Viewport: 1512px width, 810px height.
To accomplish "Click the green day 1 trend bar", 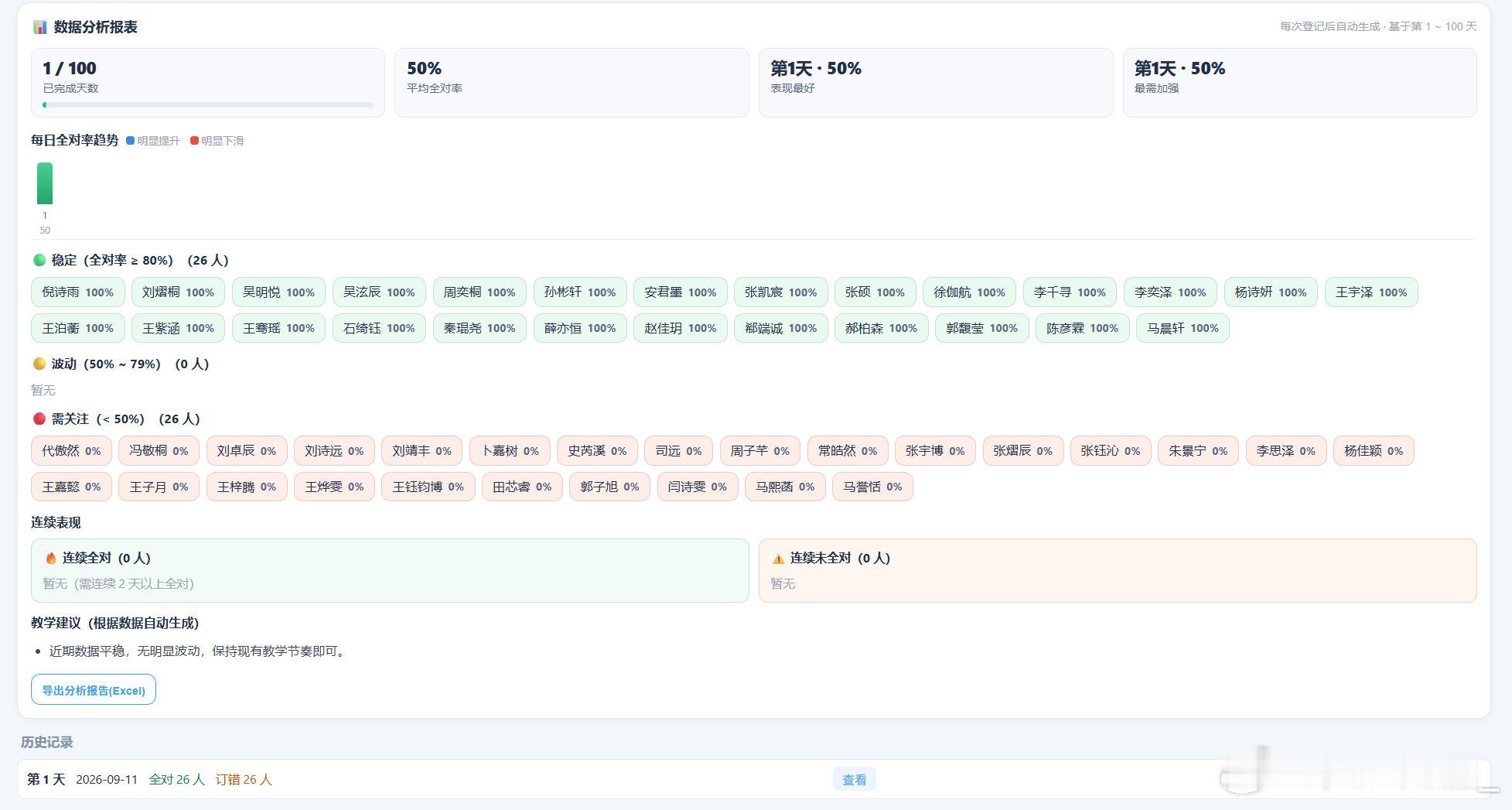I will (45, 183).
